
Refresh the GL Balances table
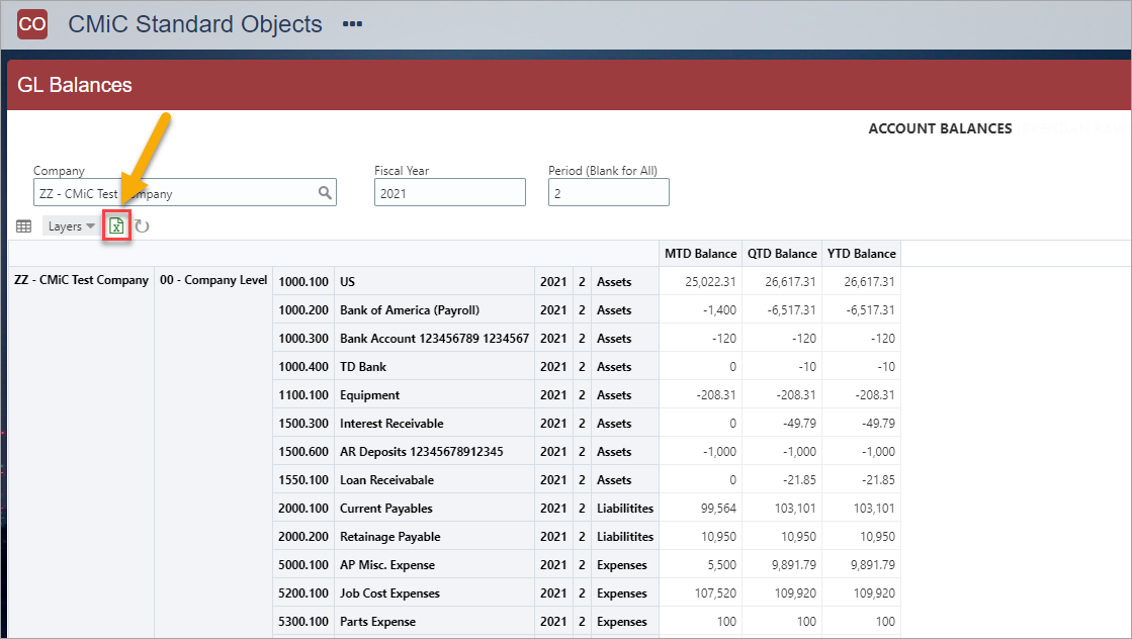142,227
